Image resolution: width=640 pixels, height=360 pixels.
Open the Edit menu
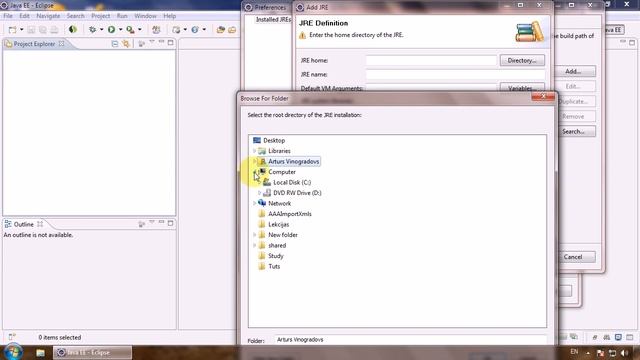tap(24, 16)
